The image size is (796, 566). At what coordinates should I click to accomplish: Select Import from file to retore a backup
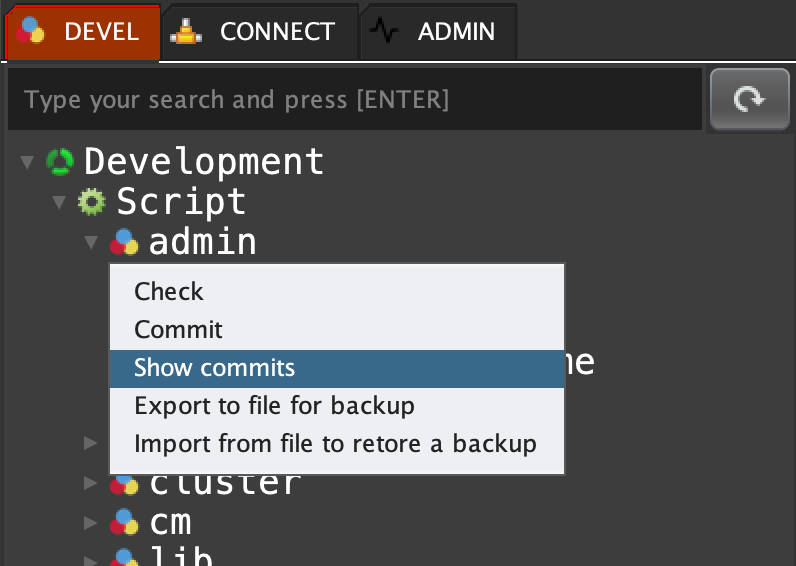click(335, 444)
